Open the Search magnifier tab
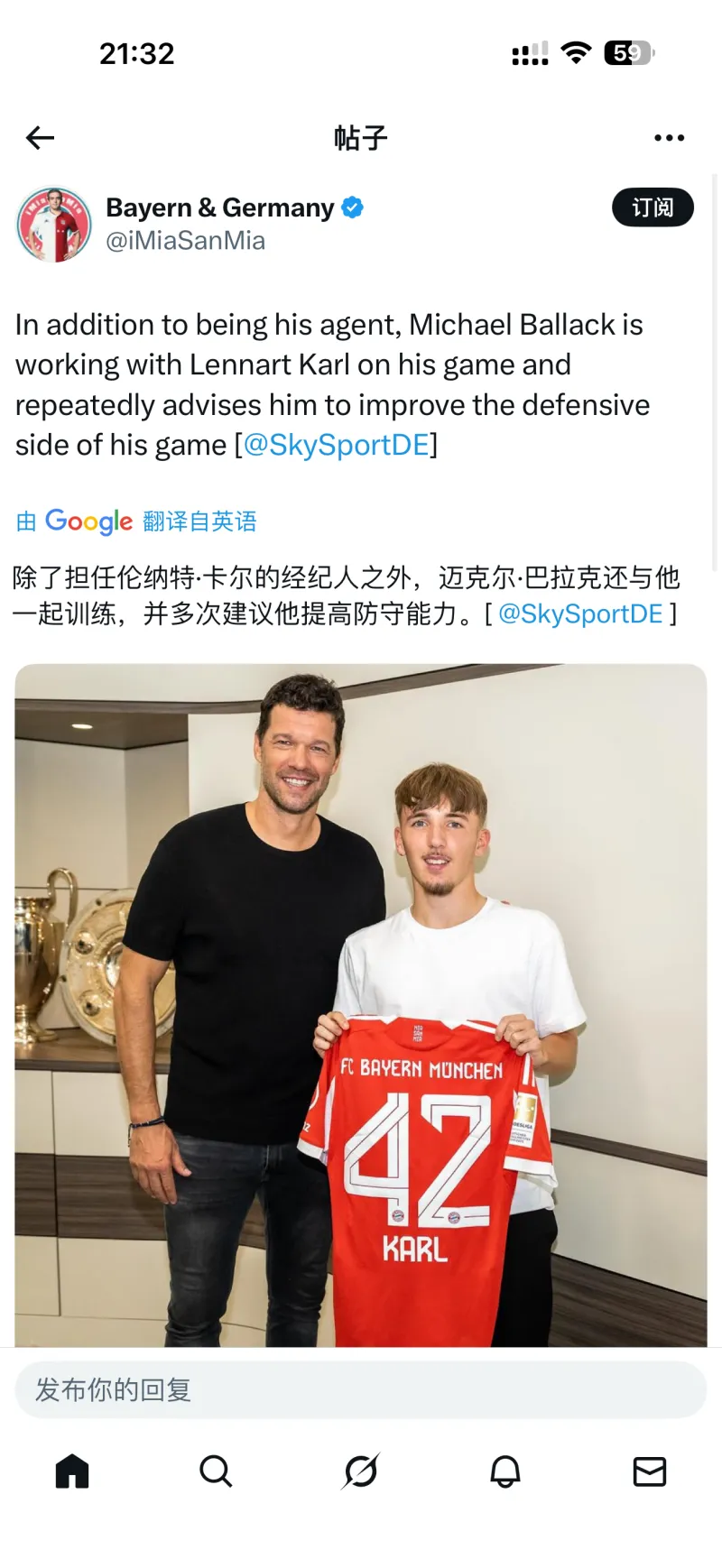The width and height of the screenshot is (722, 1568). [216, 1471]
